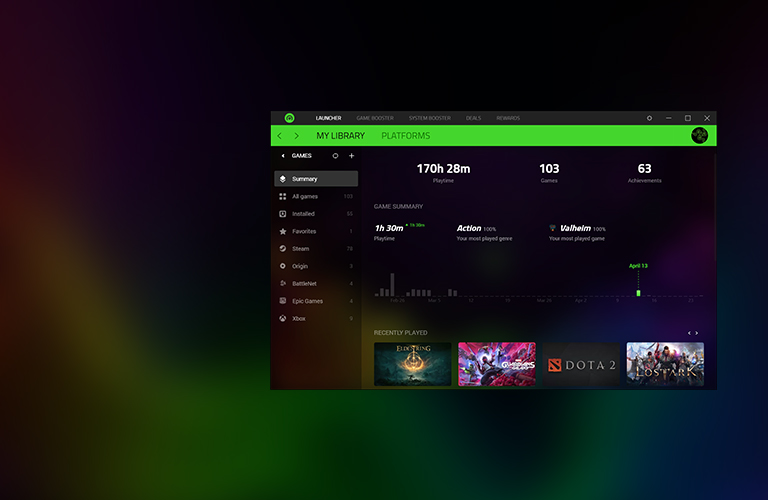Click the main content vertical scrollbar
The height and width of the screenshot is (500, 768).
pyautogui.click(x=715, y=208)
